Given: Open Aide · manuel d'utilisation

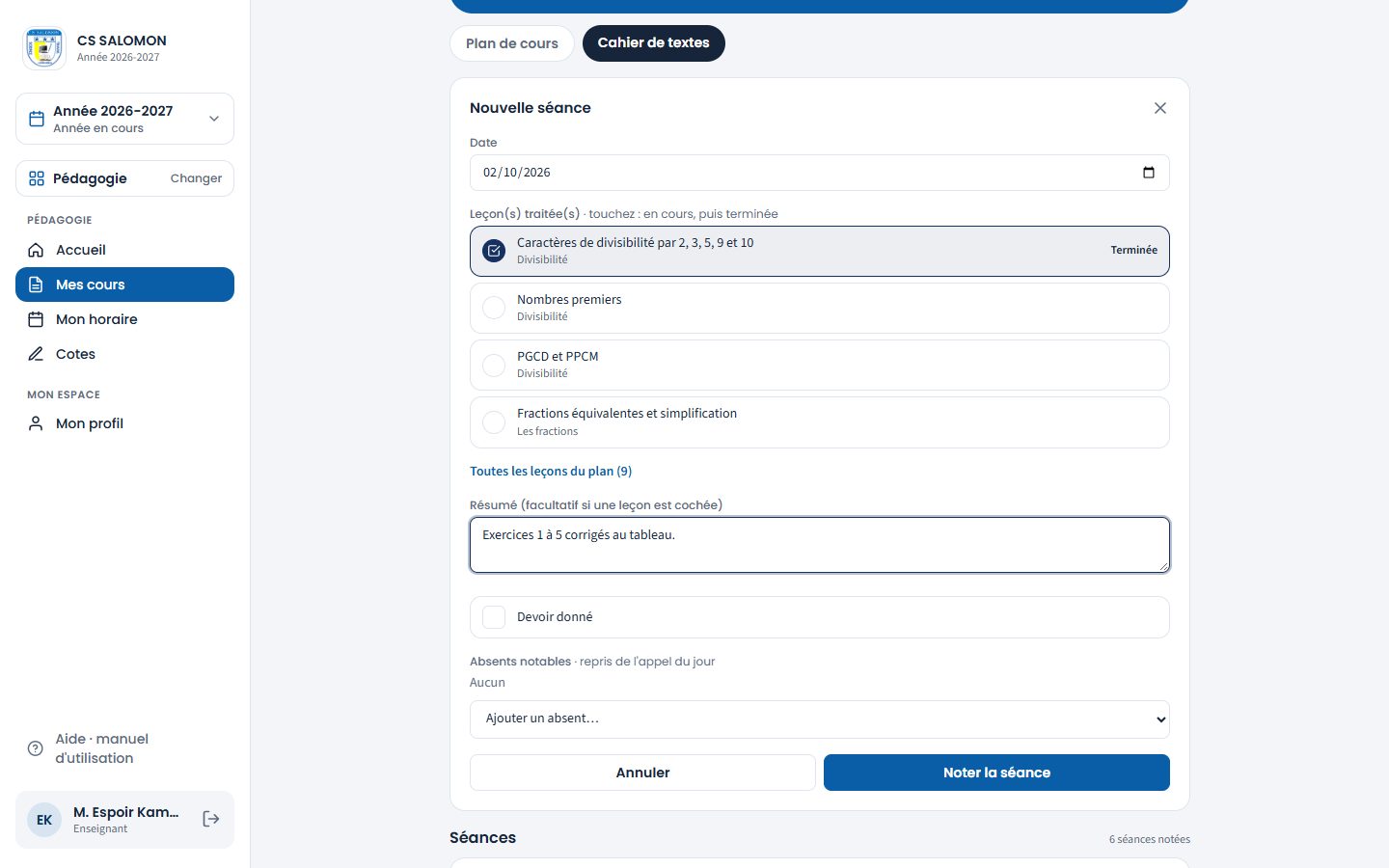Looking at the screenshot, I should click(124, 748).
